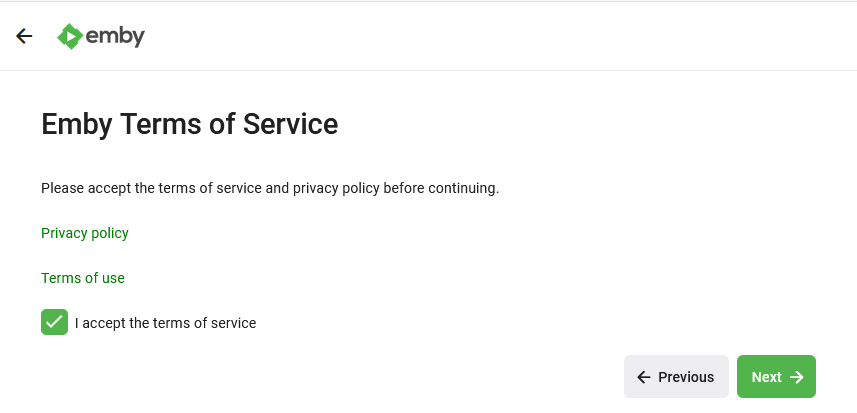Image resolution: width=857 pixels, height=413 pixels.
Task: Click the left arrow inside Previous button
Action: tap(644, 377)
